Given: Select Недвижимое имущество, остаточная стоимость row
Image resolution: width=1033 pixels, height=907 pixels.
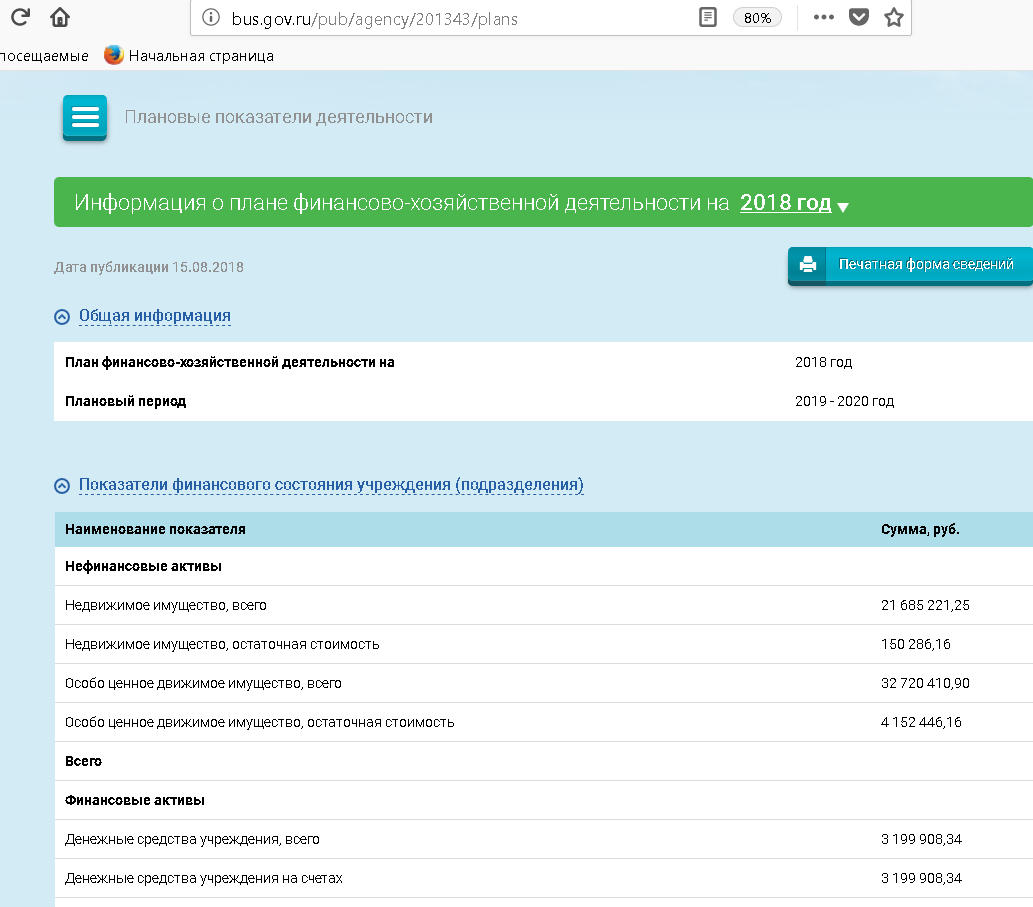Looking at the screenshot, I should click(x=544, y=644).
